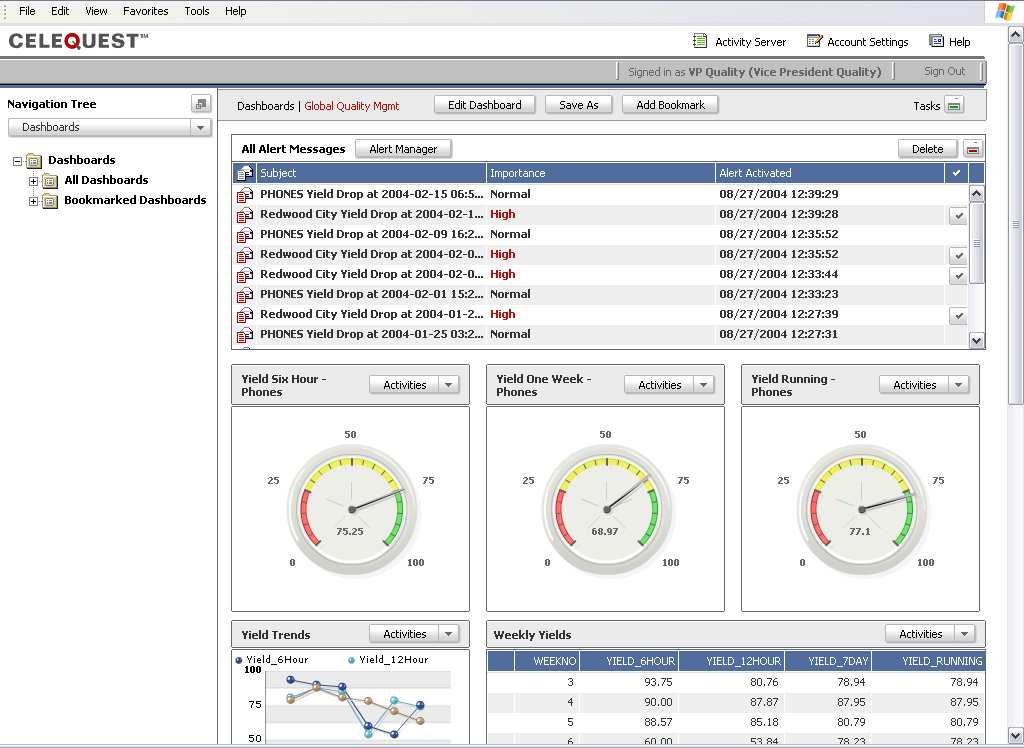
Task: Open the Tools menu
Action: [x=197, y=11]
